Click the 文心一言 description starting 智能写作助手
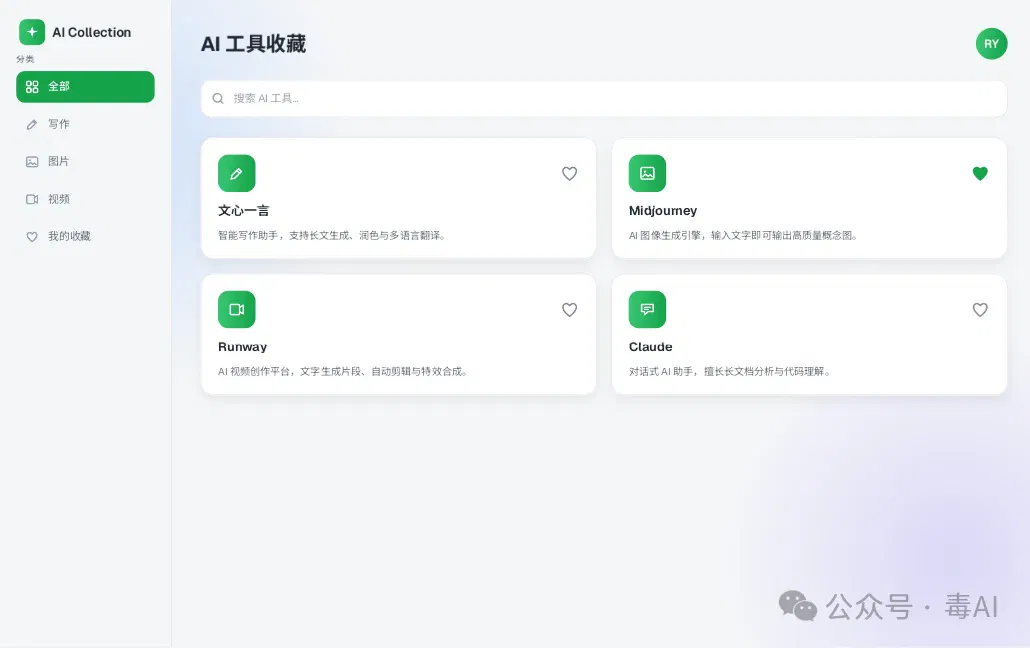 (x=332, y=235)
